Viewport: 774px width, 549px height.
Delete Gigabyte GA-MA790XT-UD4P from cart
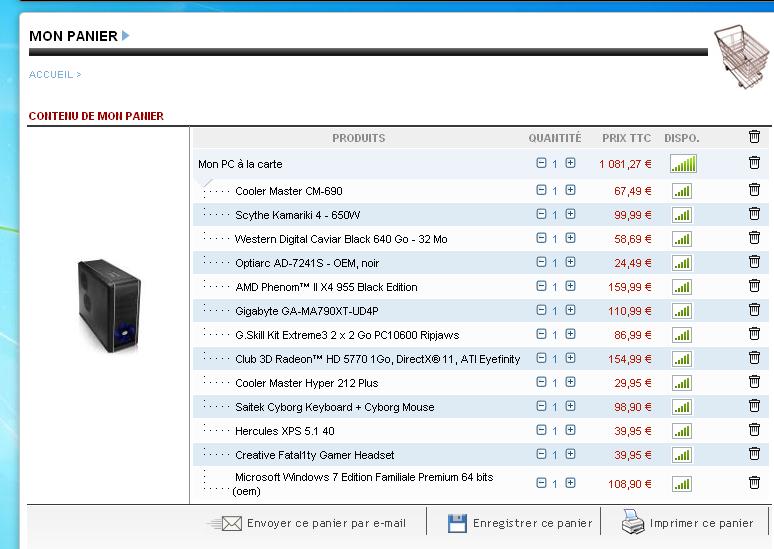click(754, 310)
